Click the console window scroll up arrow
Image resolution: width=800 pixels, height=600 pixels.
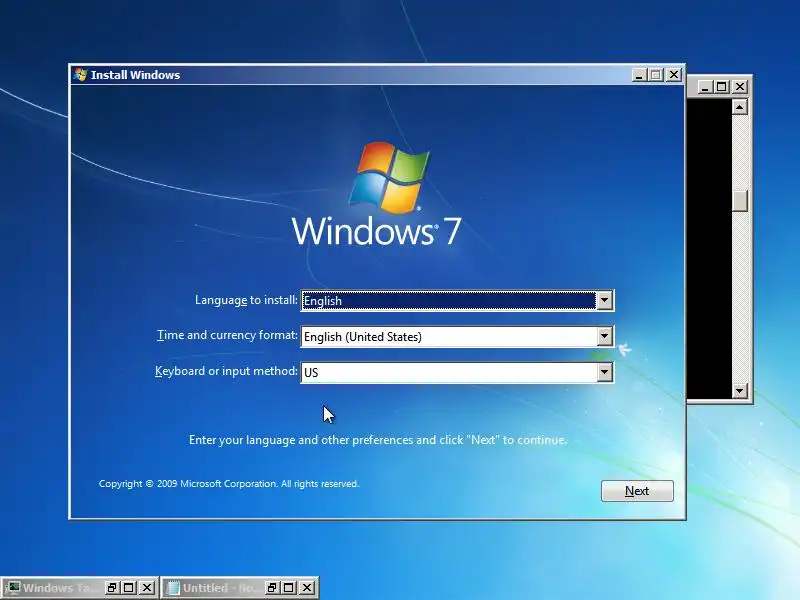pyautogui.click(x=740, y=107)
